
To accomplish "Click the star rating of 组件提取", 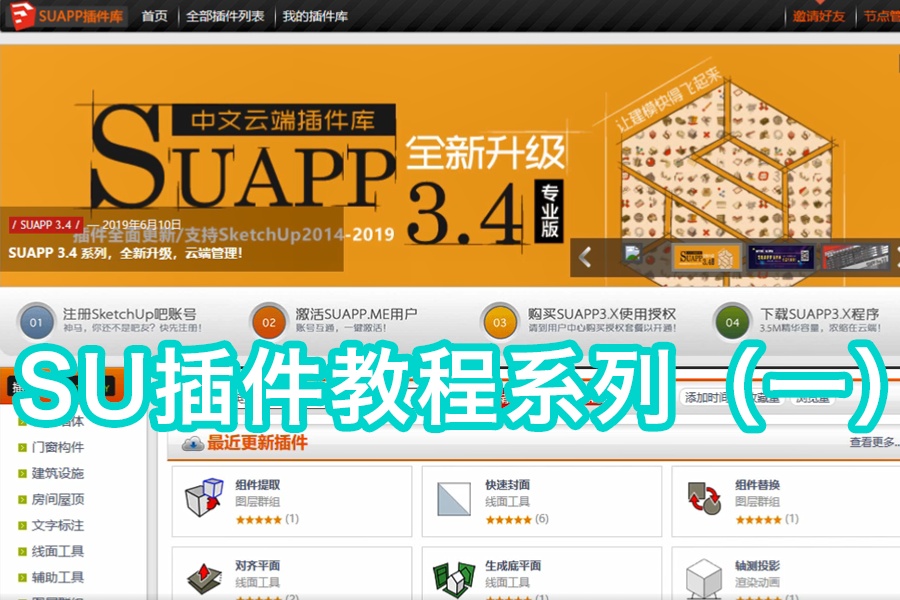I will [x=259, y=520].
